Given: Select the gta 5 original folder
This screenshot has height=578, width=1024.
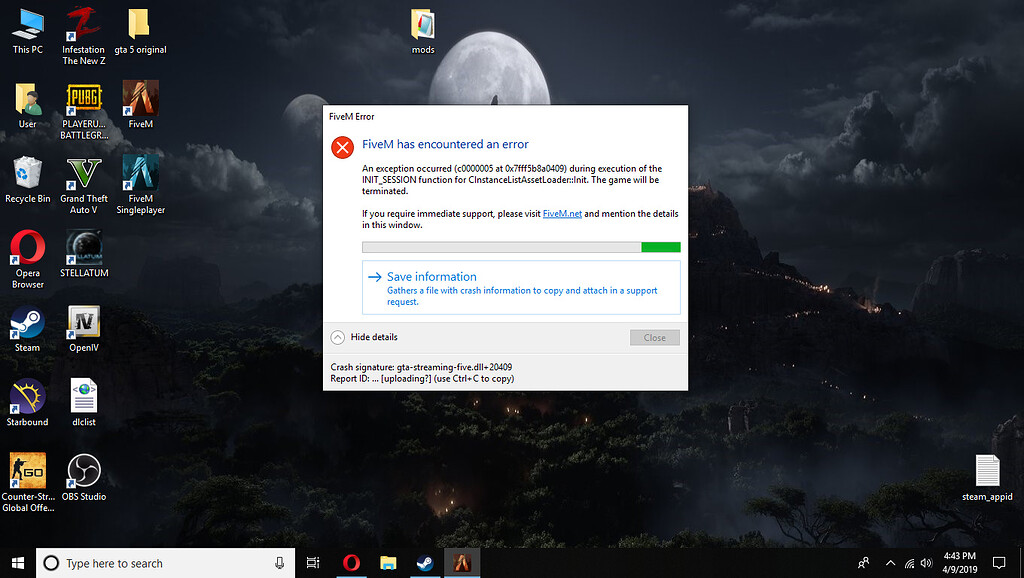Looking at the screenshot, I should [x=140, y=31].
